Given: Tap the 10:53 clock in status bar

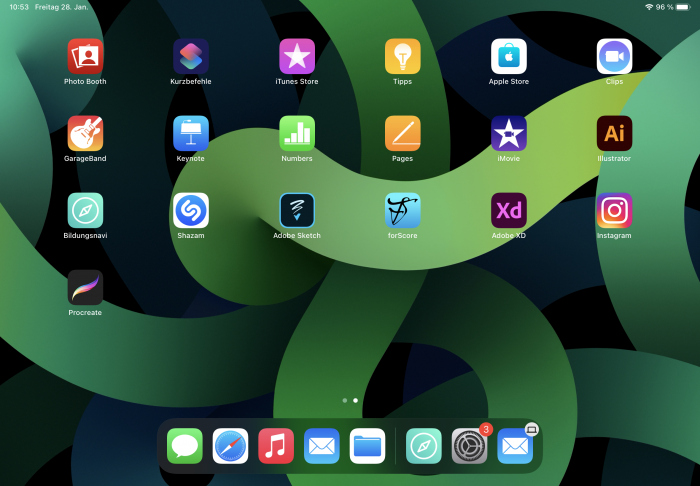Looking at the screenshot, I should (19, 7).
